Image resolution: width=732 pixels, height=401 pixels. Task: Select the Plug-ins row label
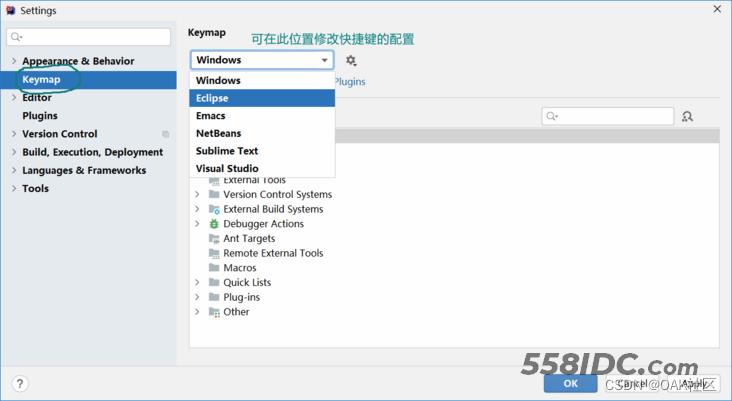pos(241,297)
